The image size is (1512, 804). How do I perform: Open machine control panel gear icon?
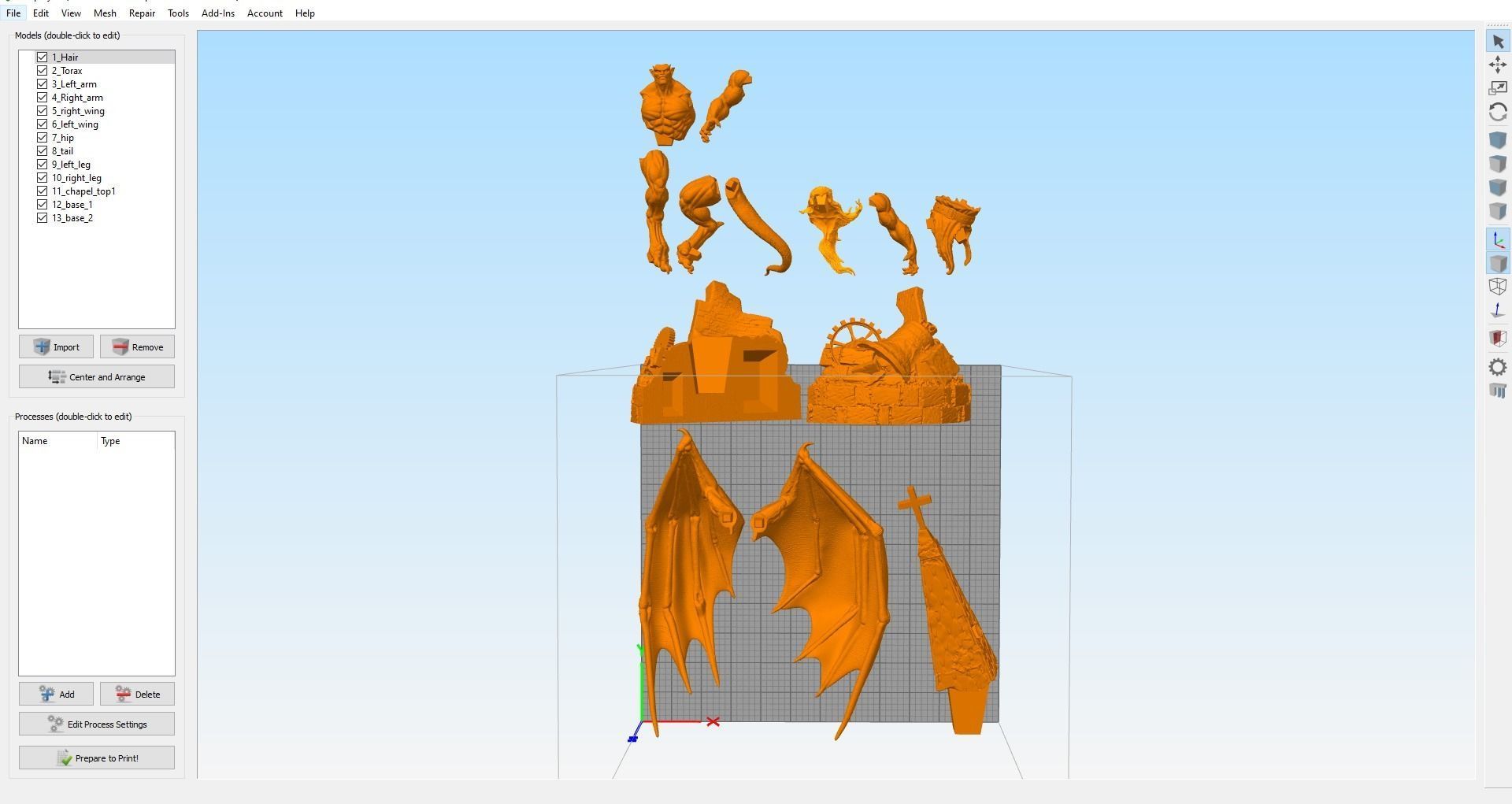1498,367
